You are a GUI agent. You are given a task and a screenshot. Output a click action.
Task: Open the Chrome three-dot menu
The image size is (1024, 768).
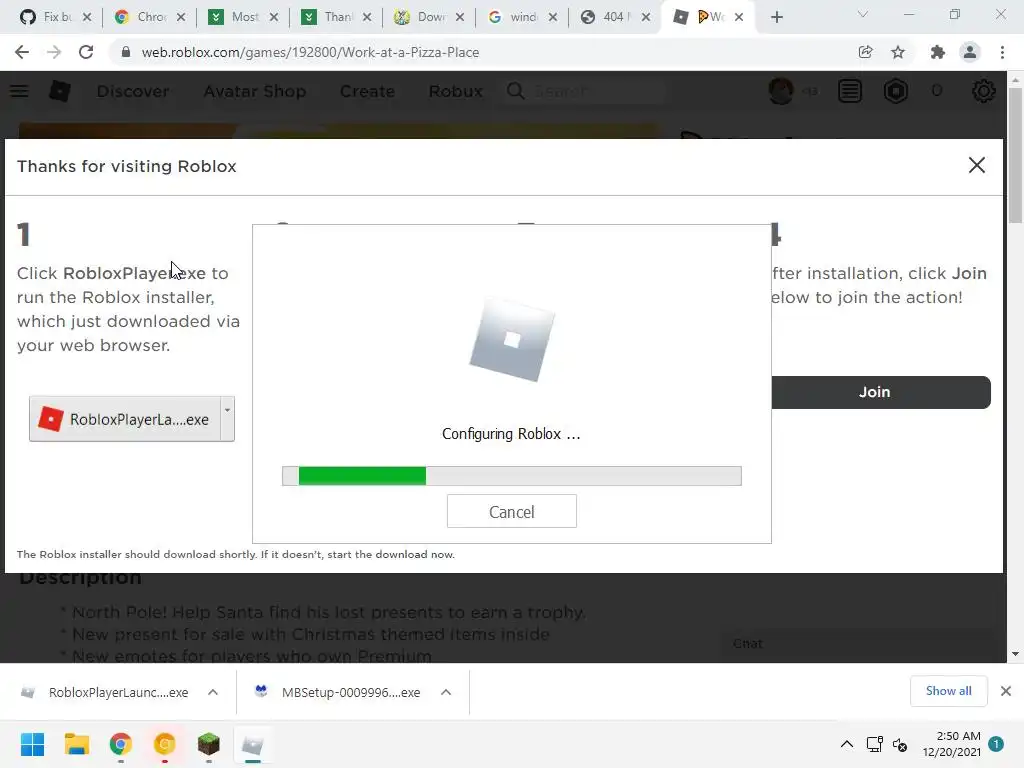(x=1002, y=52)
